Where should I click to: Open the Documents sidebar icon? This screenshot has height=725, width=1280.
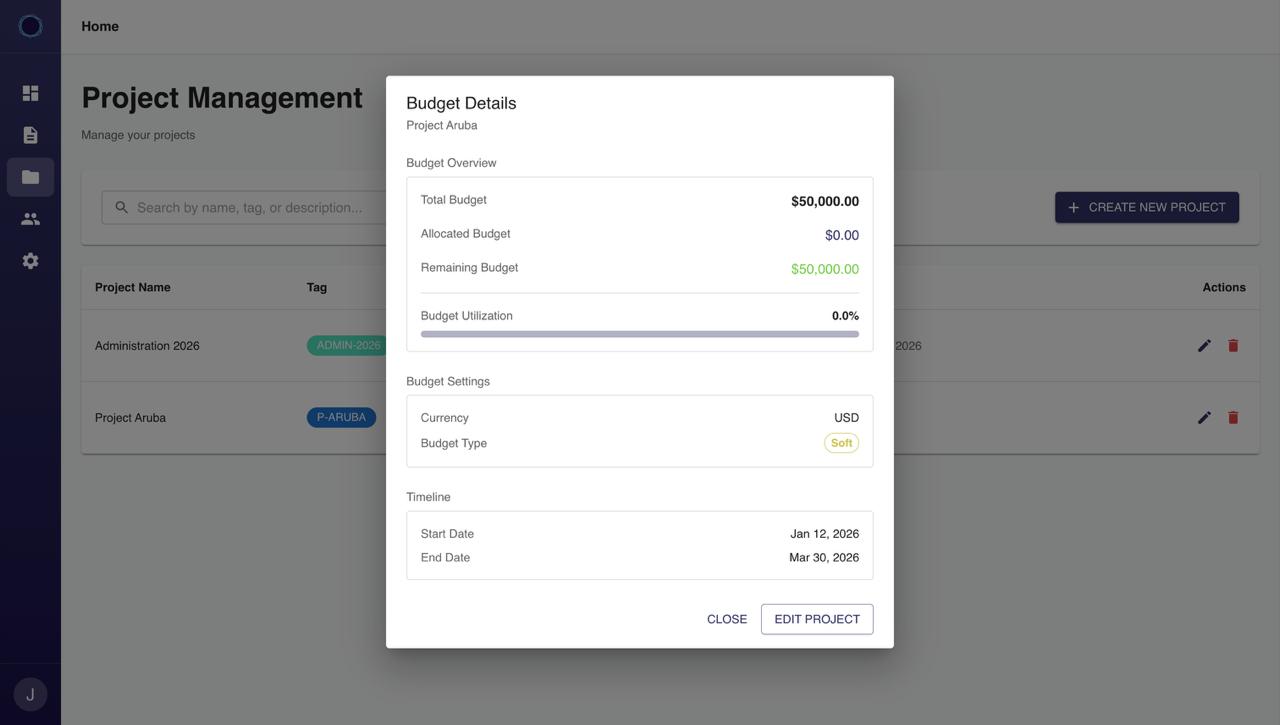click(30, 135)
